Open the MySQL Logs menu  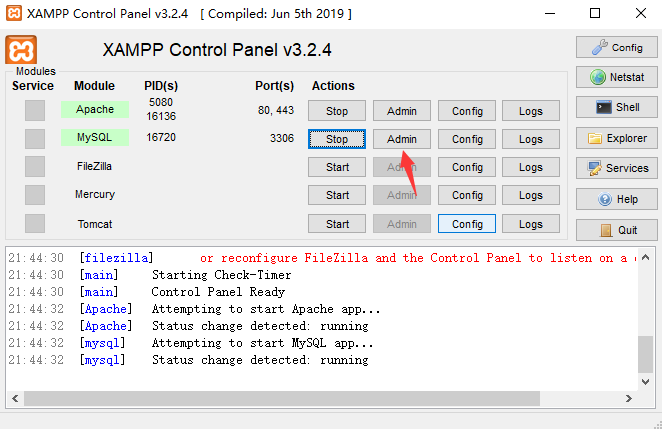[x=531, y=139]
